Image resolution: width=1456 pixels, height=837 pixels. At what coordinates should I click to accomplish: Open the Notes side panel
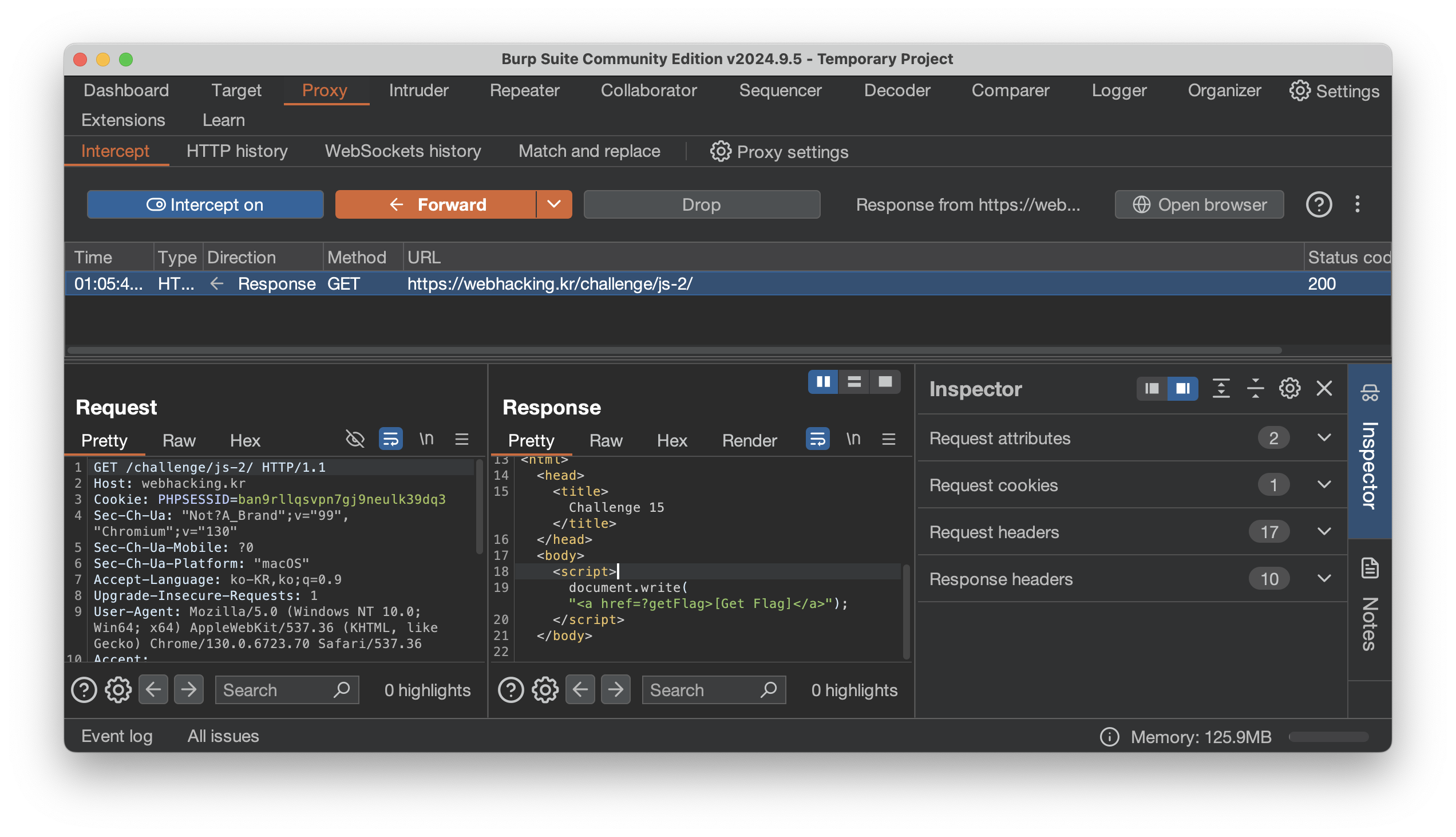click(1369, 609)
